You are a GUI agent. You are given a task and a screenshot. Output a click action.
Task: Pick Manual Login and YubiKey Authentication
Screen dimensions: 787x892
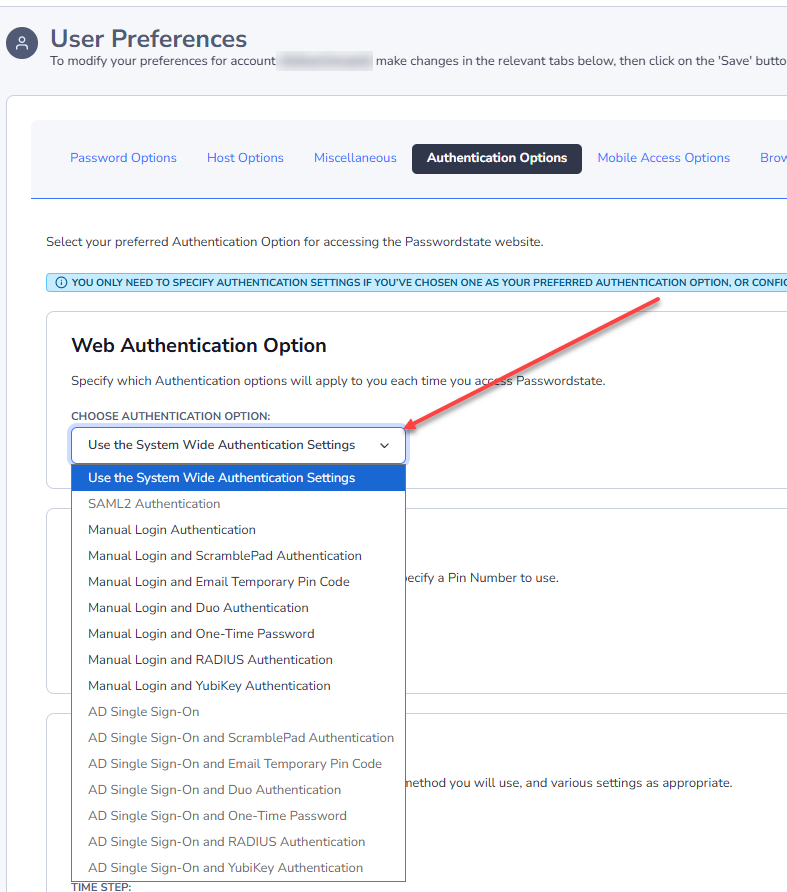click(x=238, y=685)
